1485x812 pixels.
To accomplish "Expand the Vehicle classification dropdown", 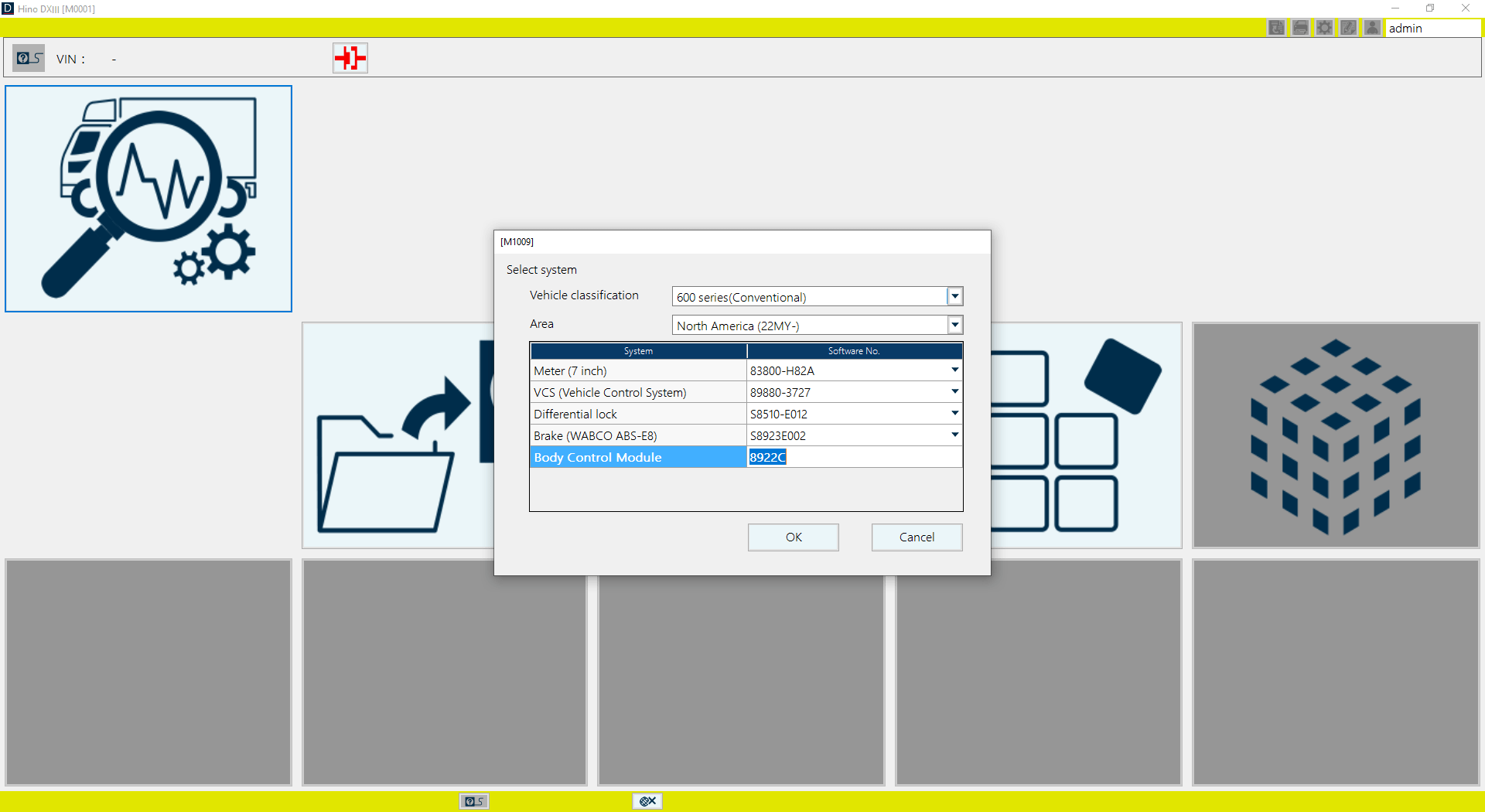I will (x=954, y=297).
